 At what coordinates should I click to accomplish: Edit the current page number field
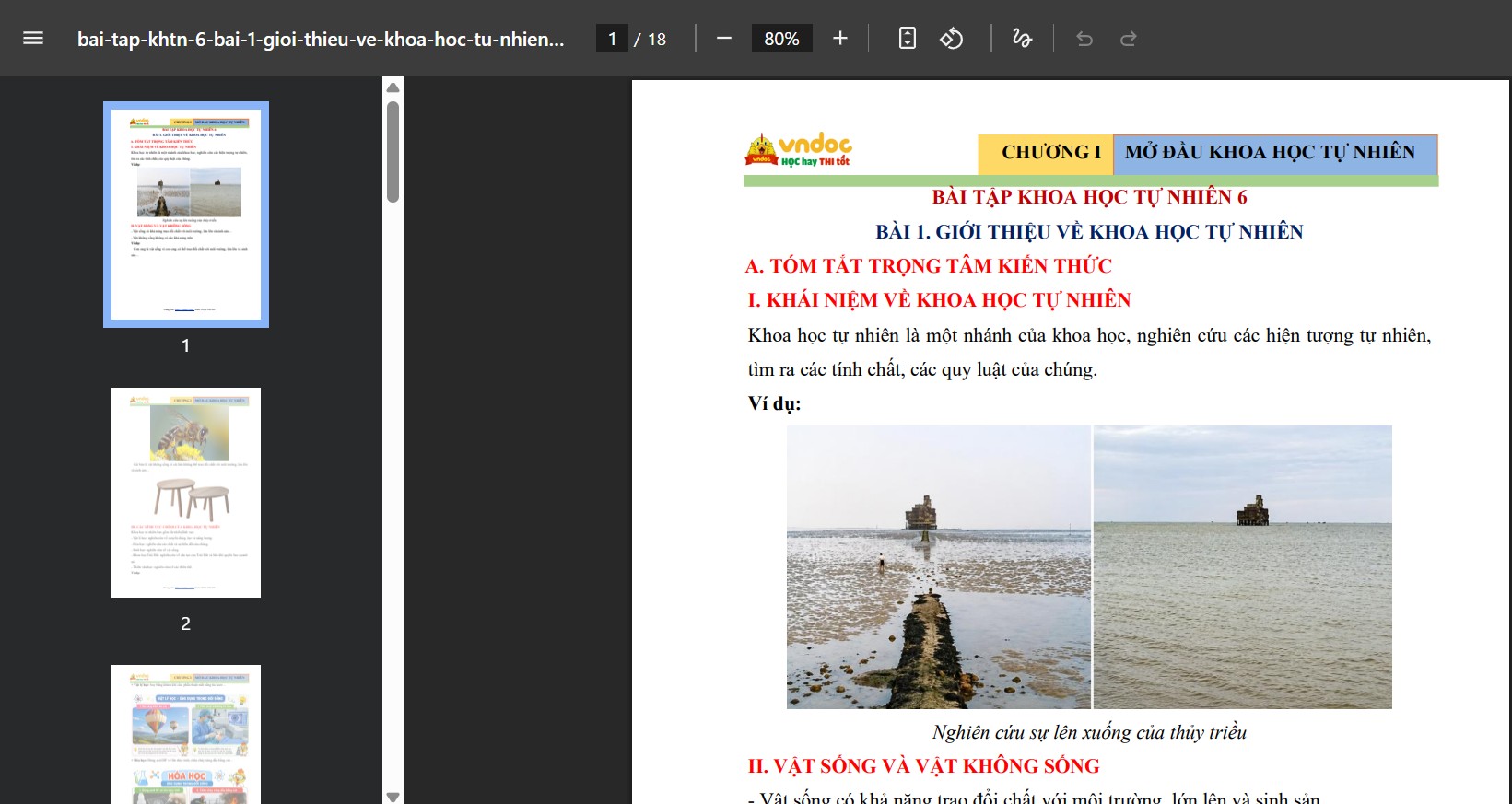pyautogui.click(x=612, y=39)
